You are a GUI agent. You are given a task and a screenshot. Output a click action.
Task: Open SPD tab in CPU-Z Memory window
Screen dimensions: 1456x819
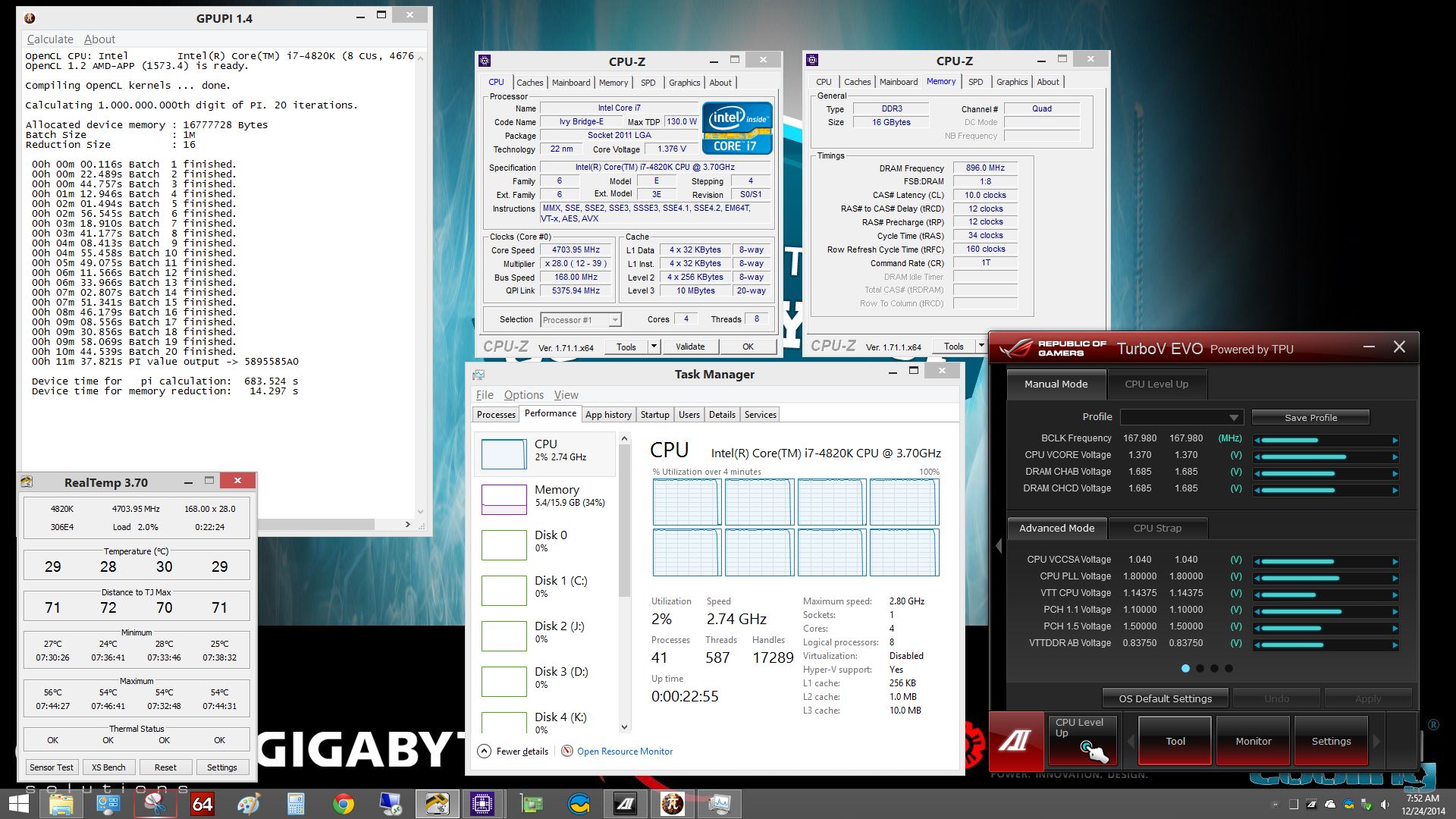pos(975,82)
